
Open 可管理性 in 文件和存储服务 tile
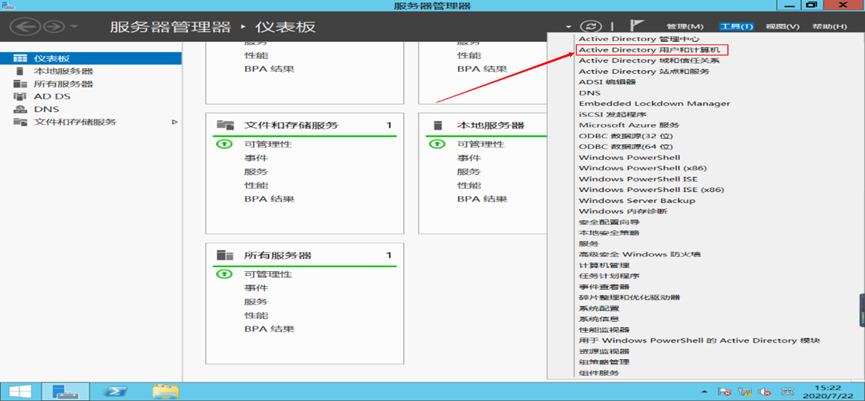[268, 145]
